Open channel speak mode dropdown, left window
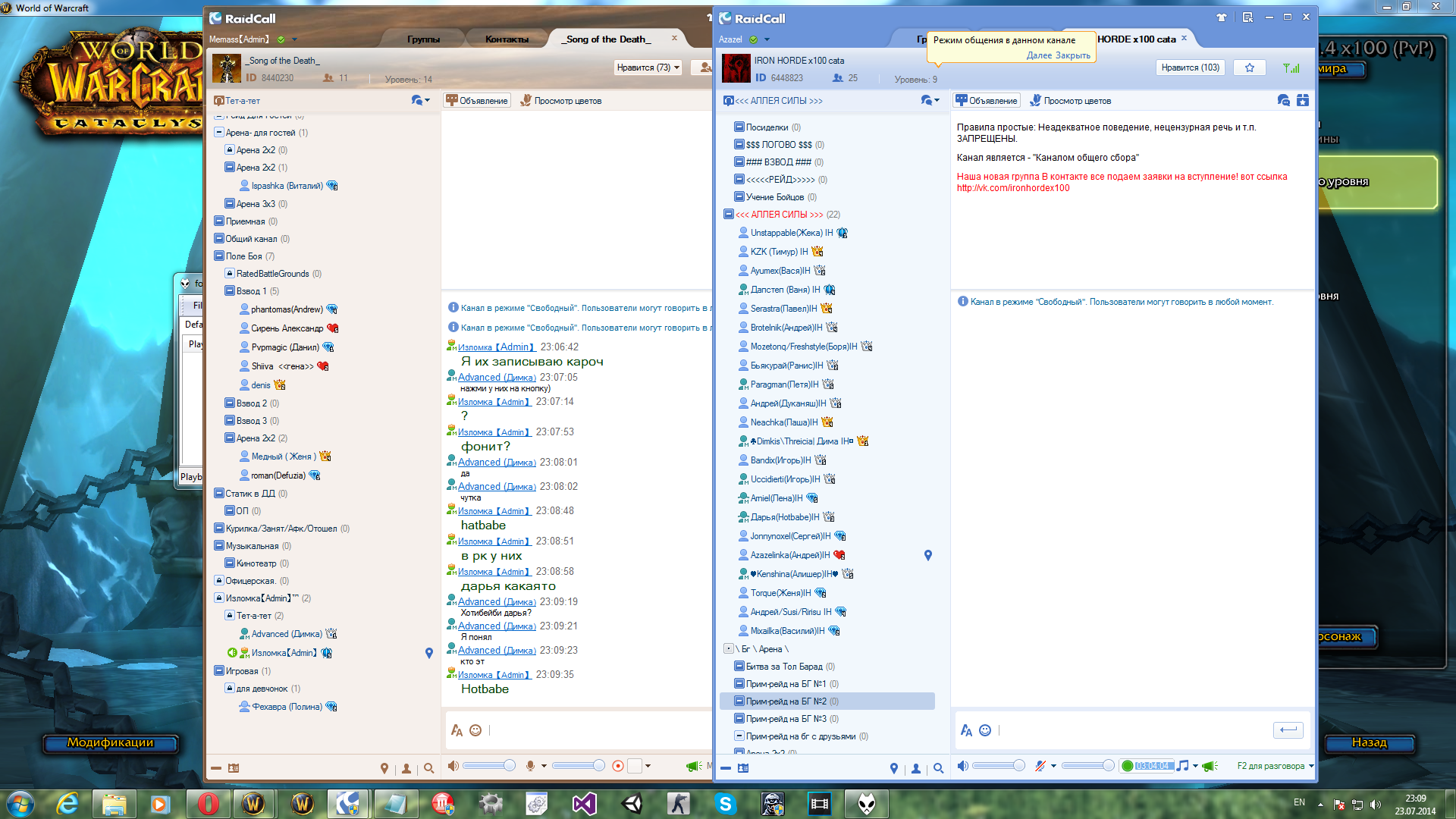 420,100
